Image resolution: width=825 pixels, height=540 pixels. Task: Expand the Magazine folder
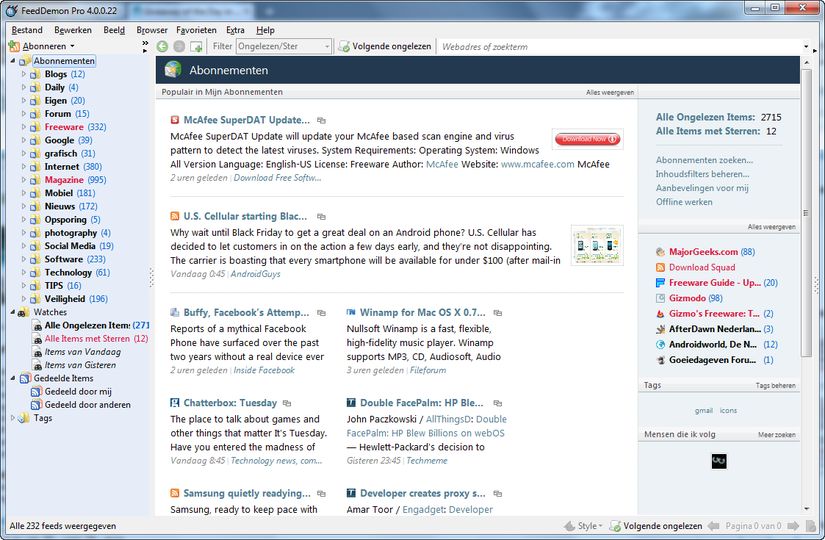point(24,179)
